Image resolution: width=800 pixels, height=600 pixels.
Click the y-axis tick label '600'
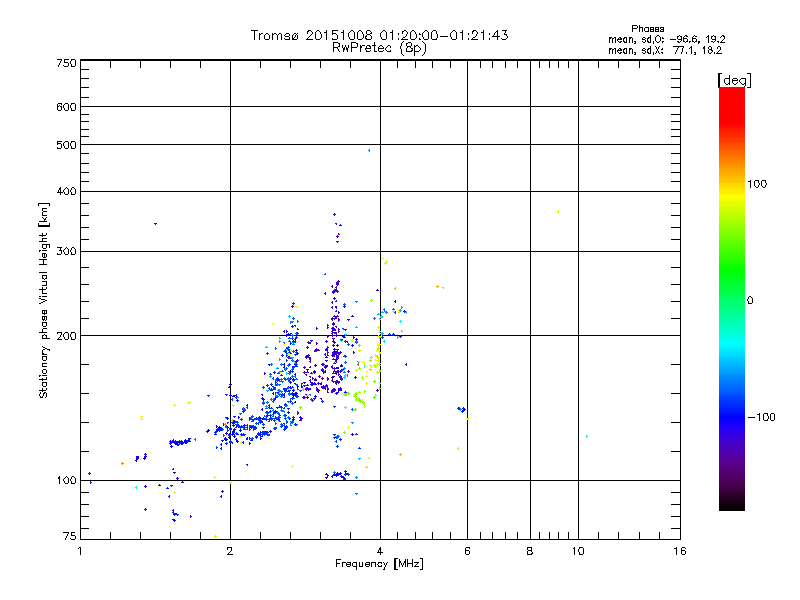[67, 107]
